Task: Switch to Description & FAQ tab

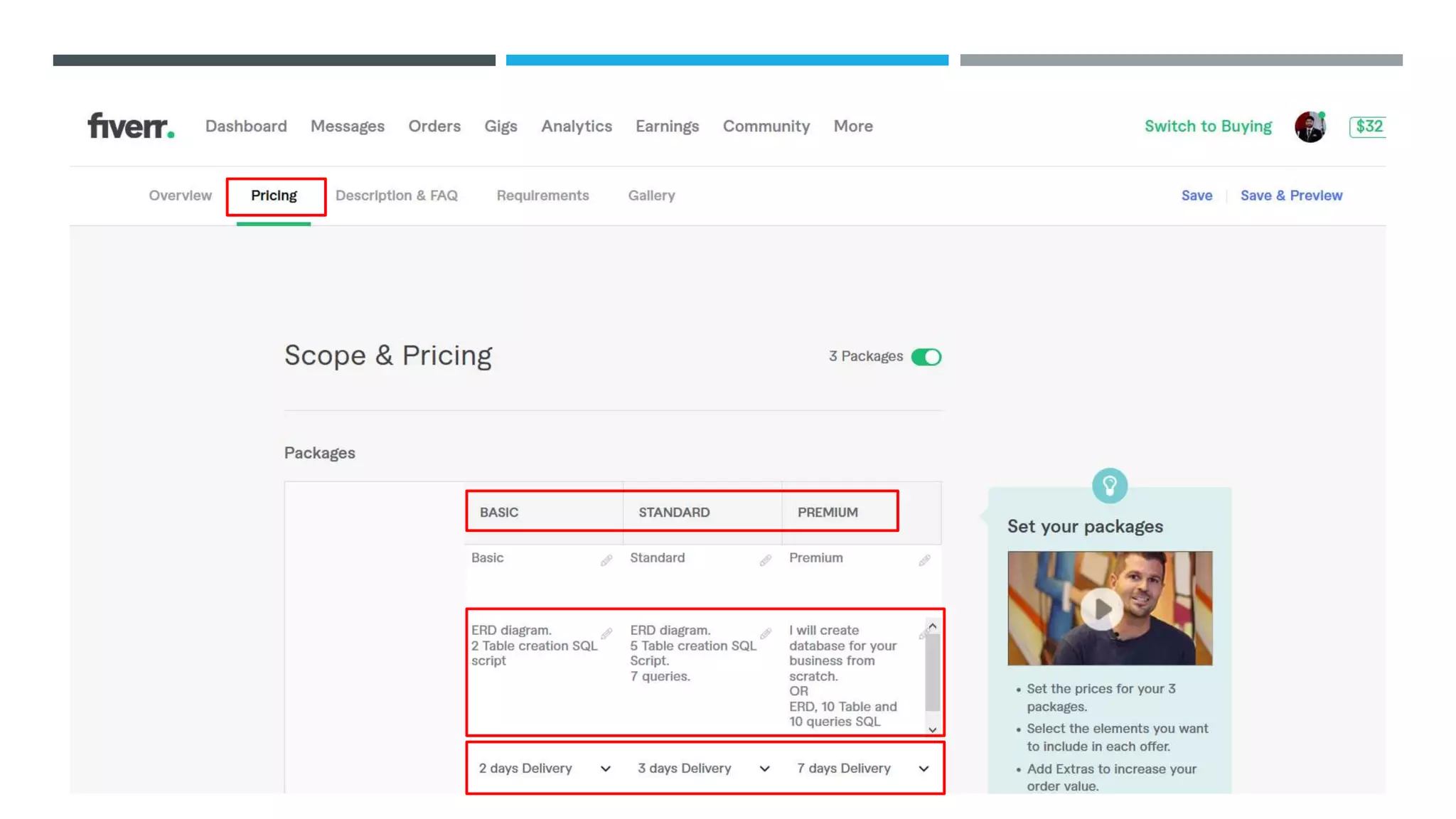Action: coord(396,196)
